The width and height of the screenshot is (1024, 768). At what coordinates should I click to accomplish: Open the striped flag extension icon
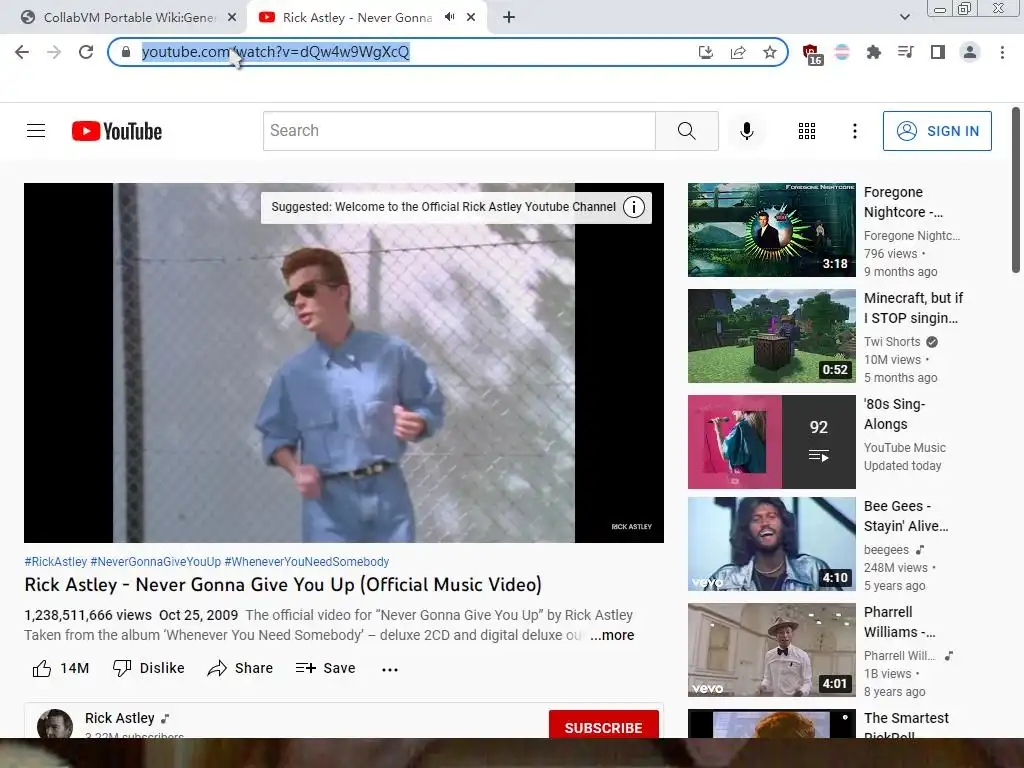pos(842,52)
